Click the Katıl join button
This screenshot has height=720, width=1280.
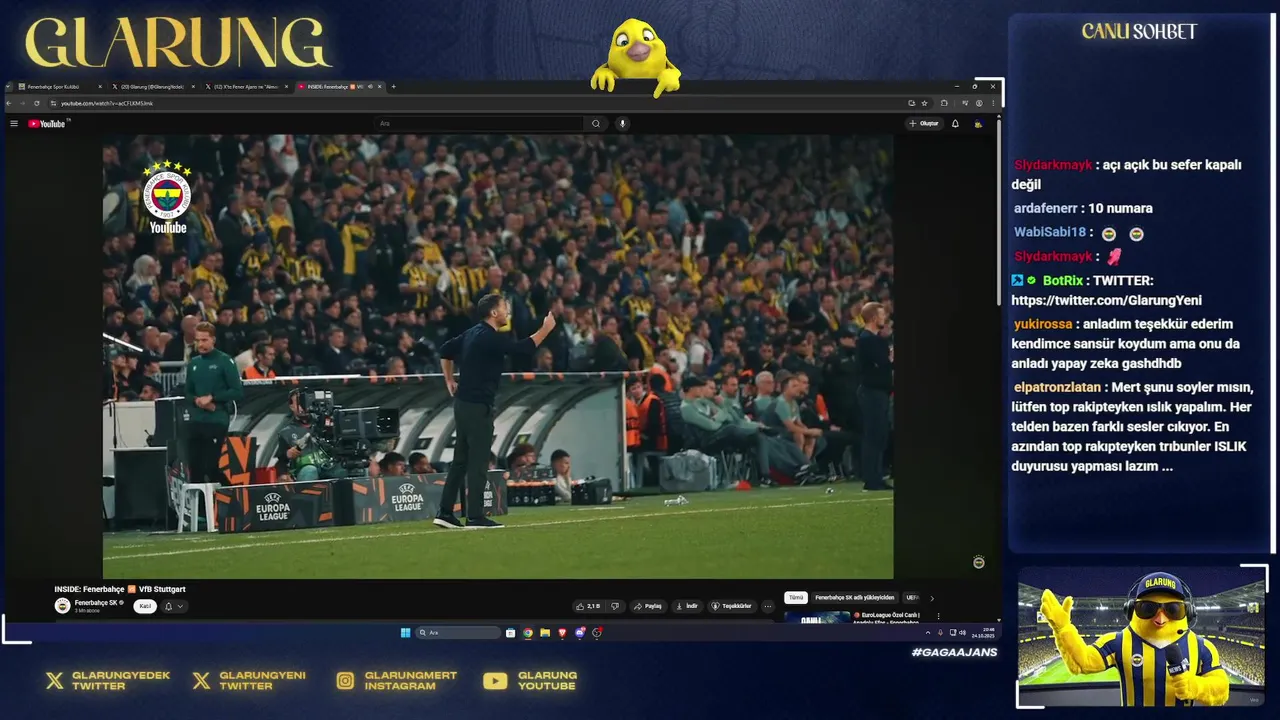pyautogui.click(x=145, y=606)
